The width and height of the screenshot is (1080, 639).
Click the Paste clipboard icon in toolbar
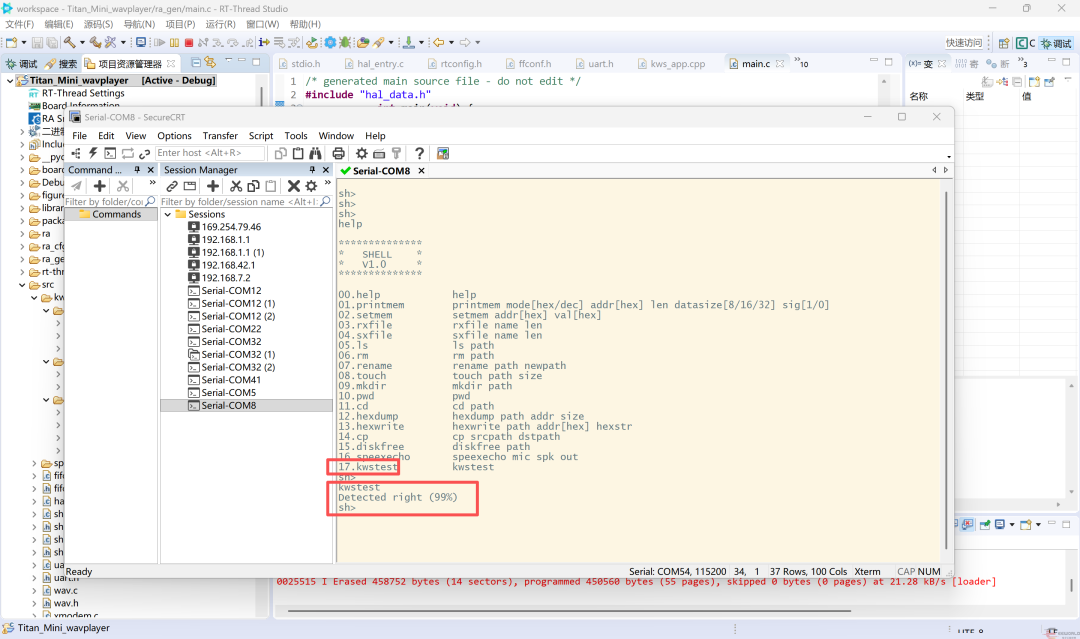298,153
